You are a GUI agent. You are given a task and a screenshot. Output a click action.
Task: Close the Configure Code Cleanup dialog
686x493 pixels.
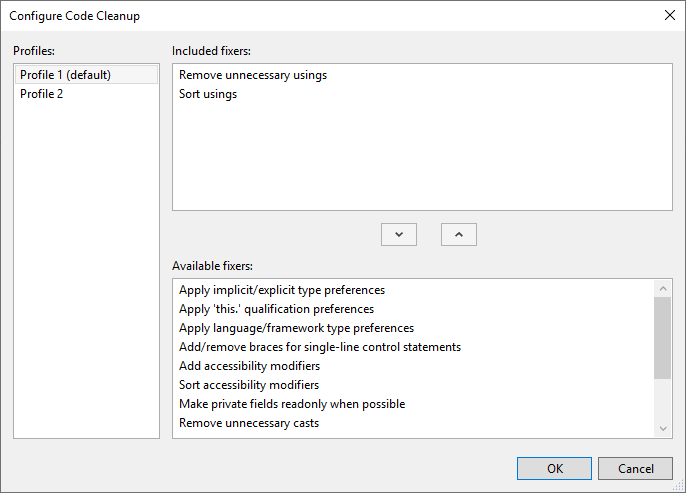click(669, 15)
